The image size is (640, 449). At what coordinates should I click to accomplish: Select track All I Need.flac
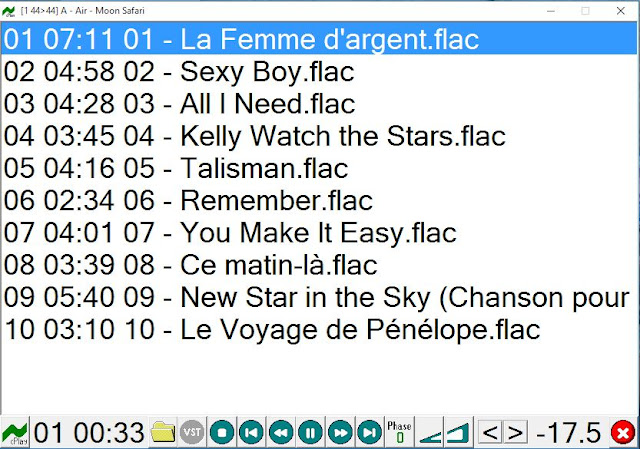(319, 104)
